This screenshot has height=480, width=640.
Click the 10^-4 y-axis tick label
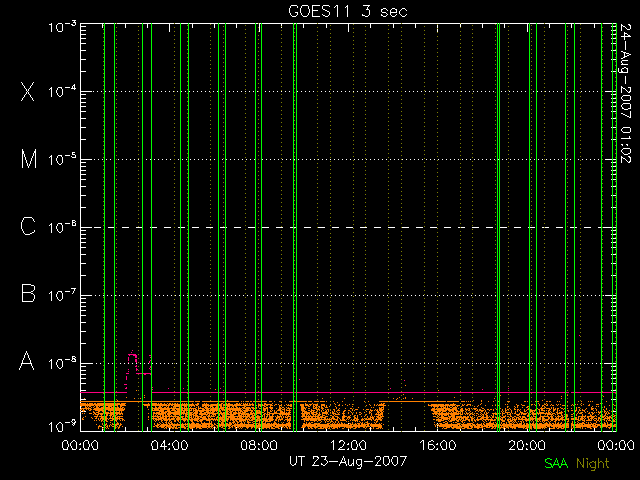point(62,91)
